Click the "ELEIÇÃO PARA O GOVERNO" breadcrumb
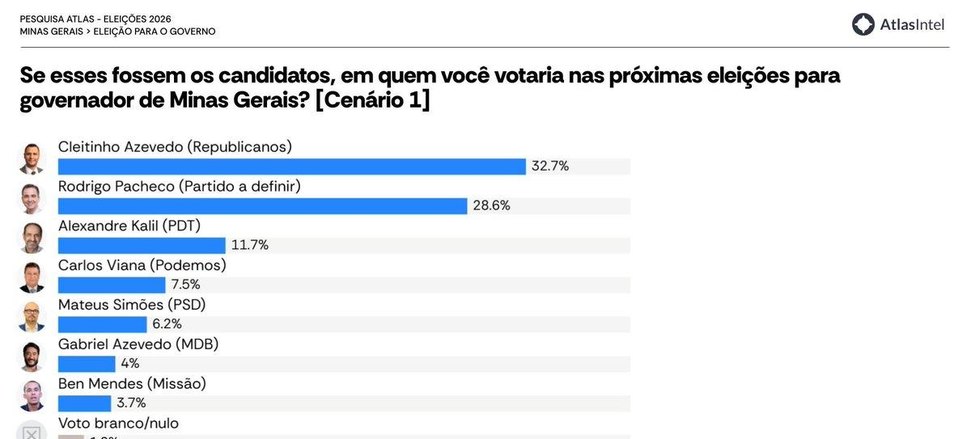 point(154,31)
